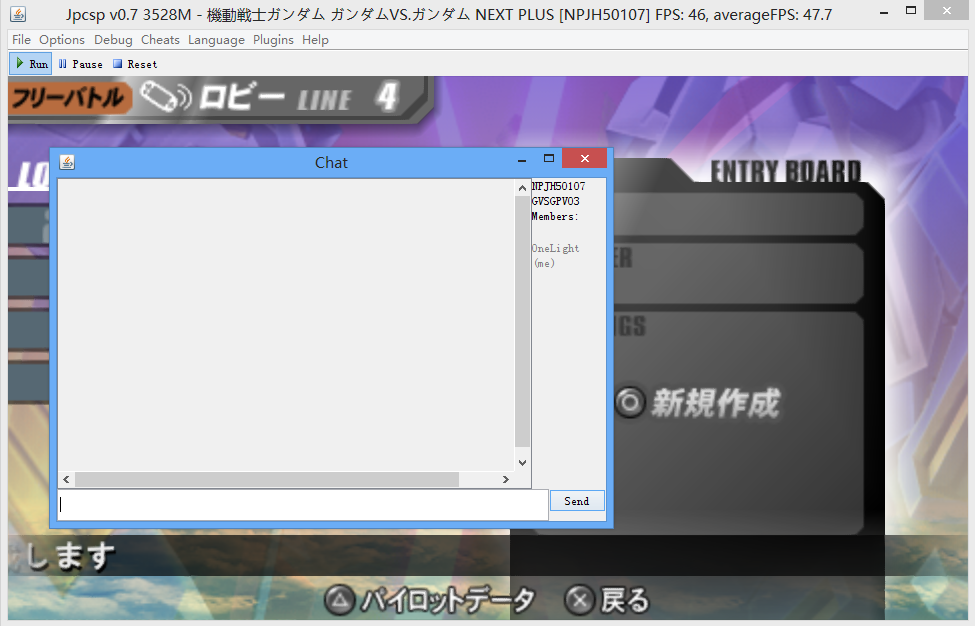The width and height of the screenshot is (975, 626).
Task: Maximize the Jpcsp main window
Action: [911, 11]
